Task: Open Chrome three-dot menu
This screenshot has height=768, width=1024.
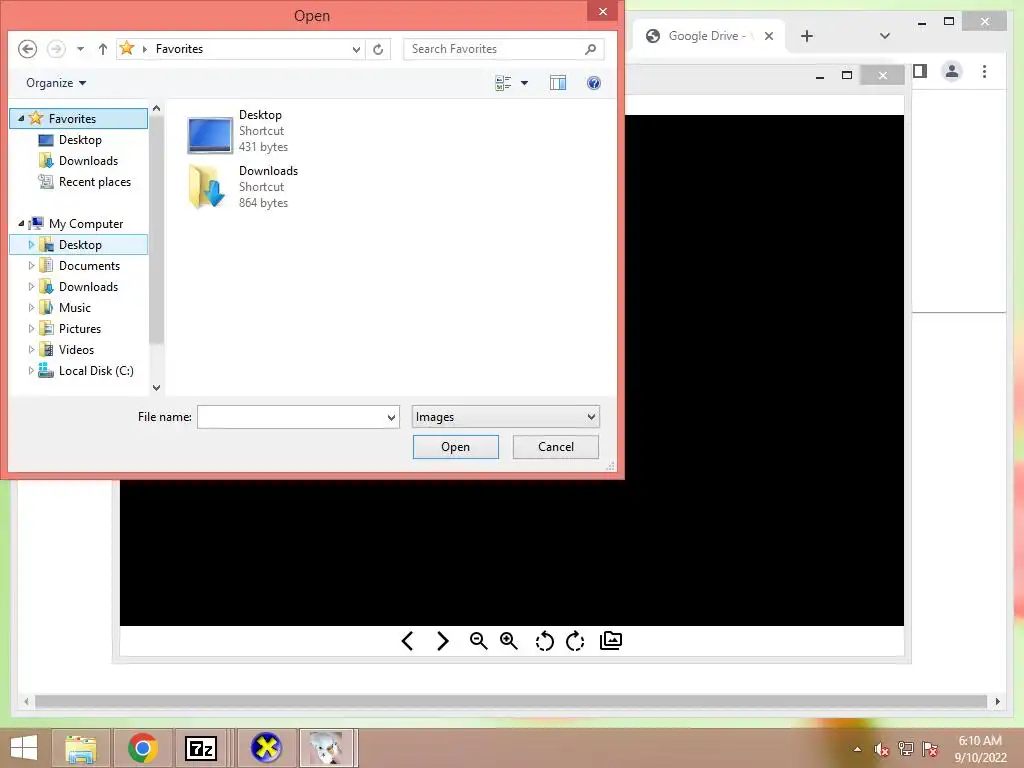Action: click(984, 71)
